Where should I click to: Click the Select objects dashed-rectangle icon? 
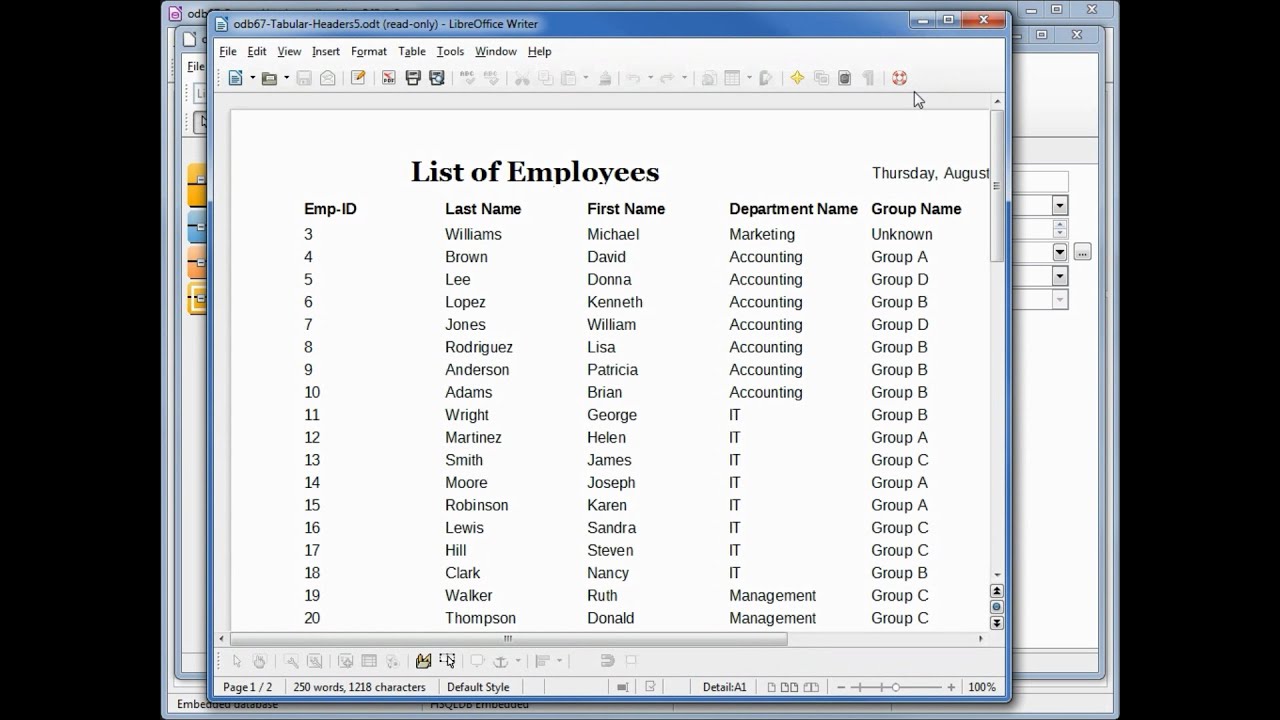(x=447, y=661)
